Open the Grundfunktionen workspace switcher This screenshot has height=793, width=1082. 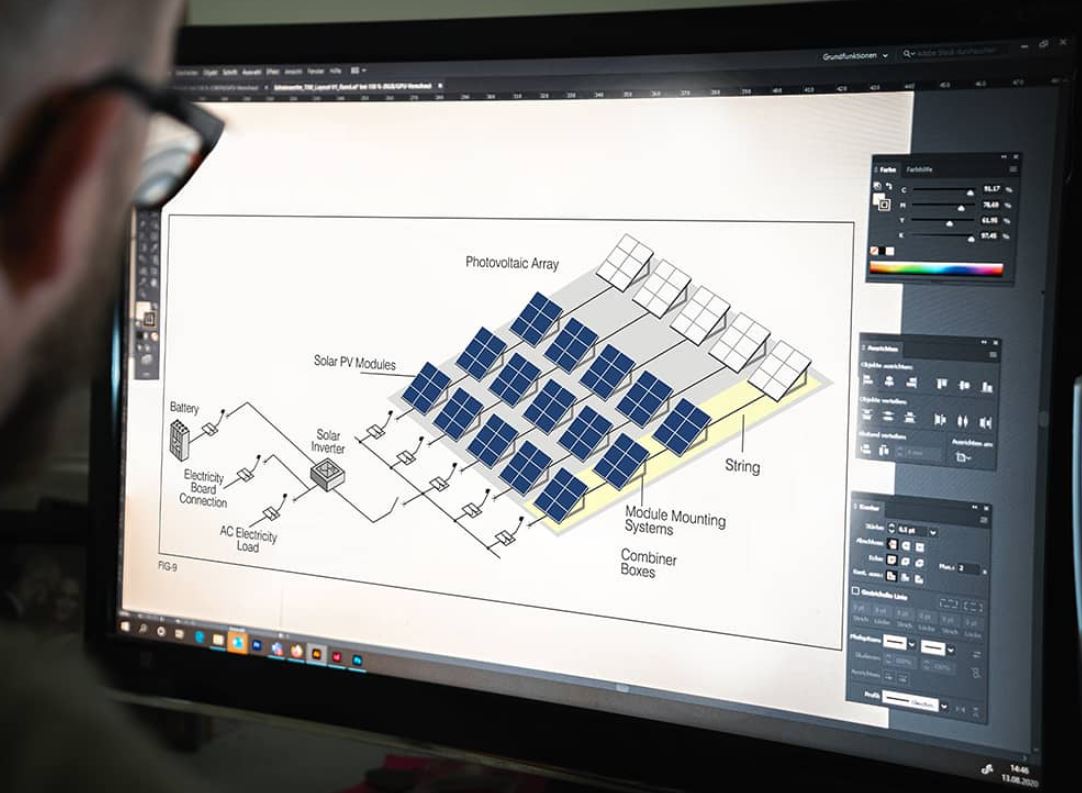pos(854,56)
